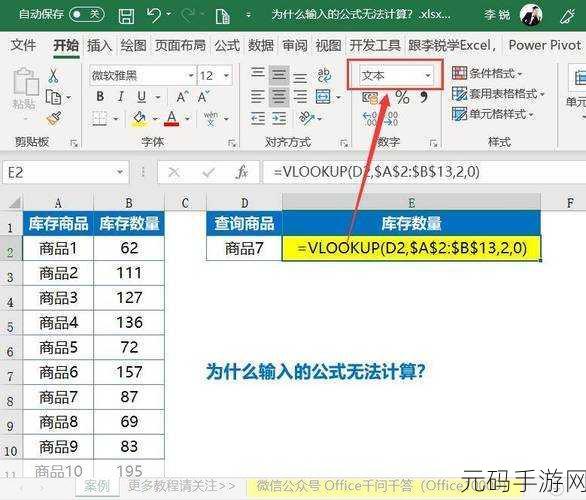Click the Insert Function fx icon

tap(242, 172)
